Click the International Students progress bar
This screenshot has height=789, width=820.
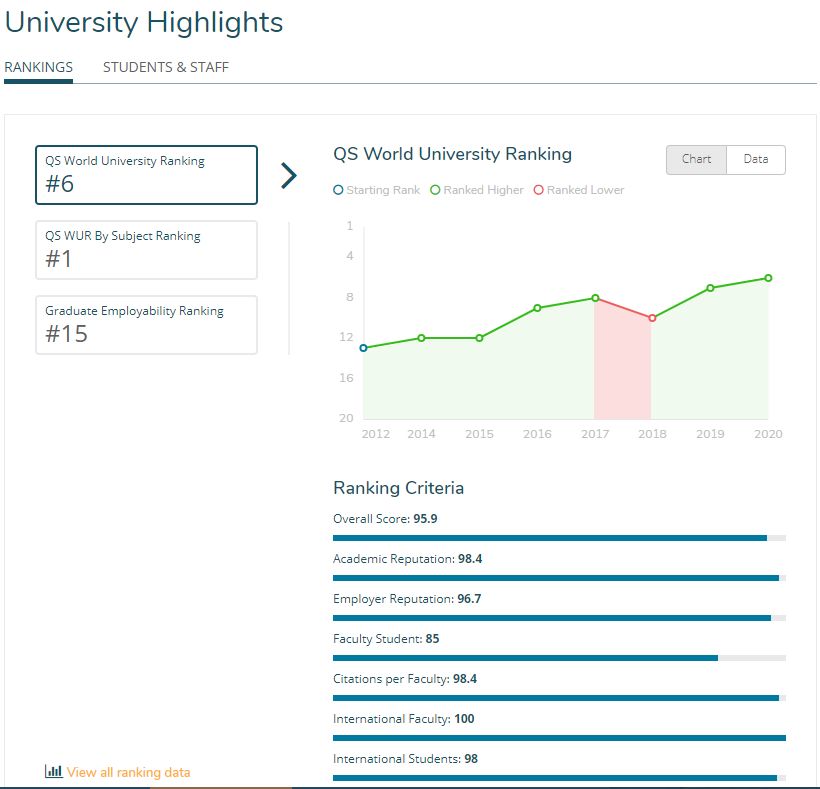pos(559,778)
